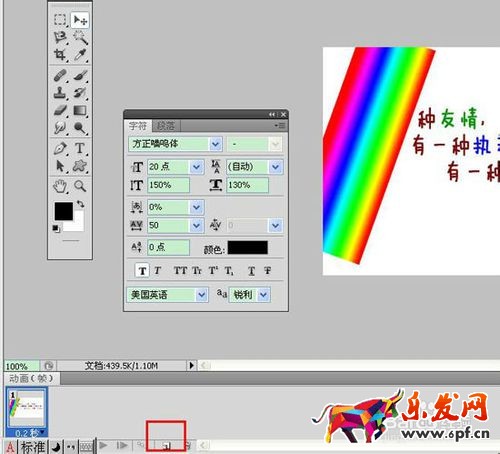Select the Zoom magnifier tool
500x454 pixels.
(x=80, y=186)
